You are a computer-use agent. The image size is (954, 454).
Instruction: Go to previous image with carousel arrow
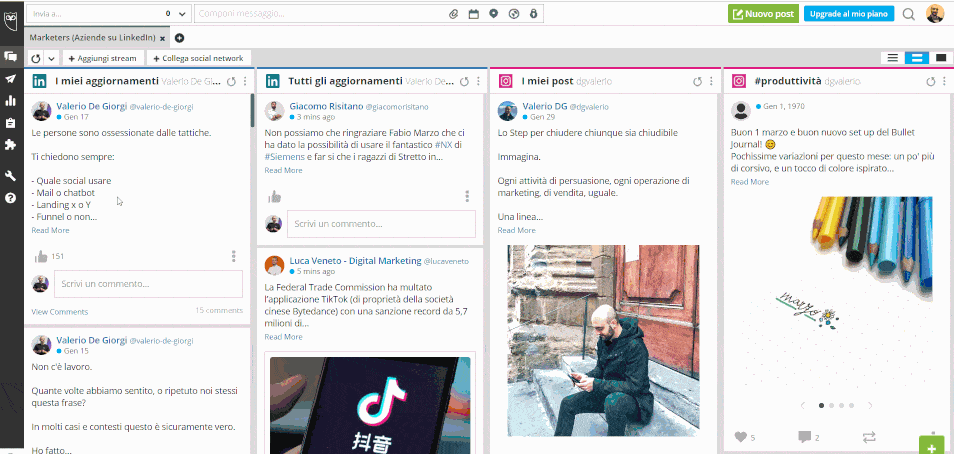pos(803,405)
